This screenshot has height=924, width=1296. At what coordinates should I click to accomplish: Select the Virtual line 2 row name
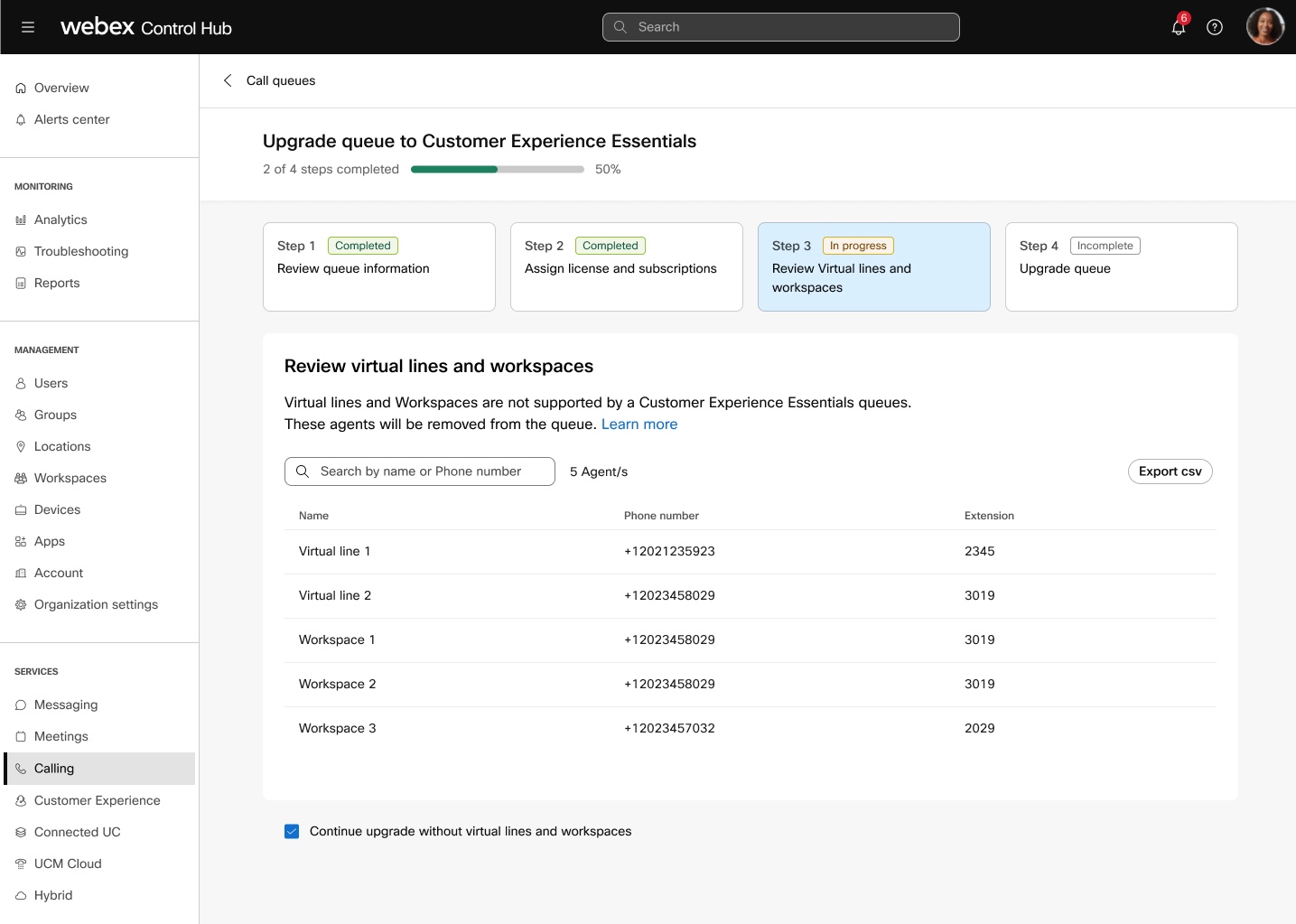(x=335, y=595)
